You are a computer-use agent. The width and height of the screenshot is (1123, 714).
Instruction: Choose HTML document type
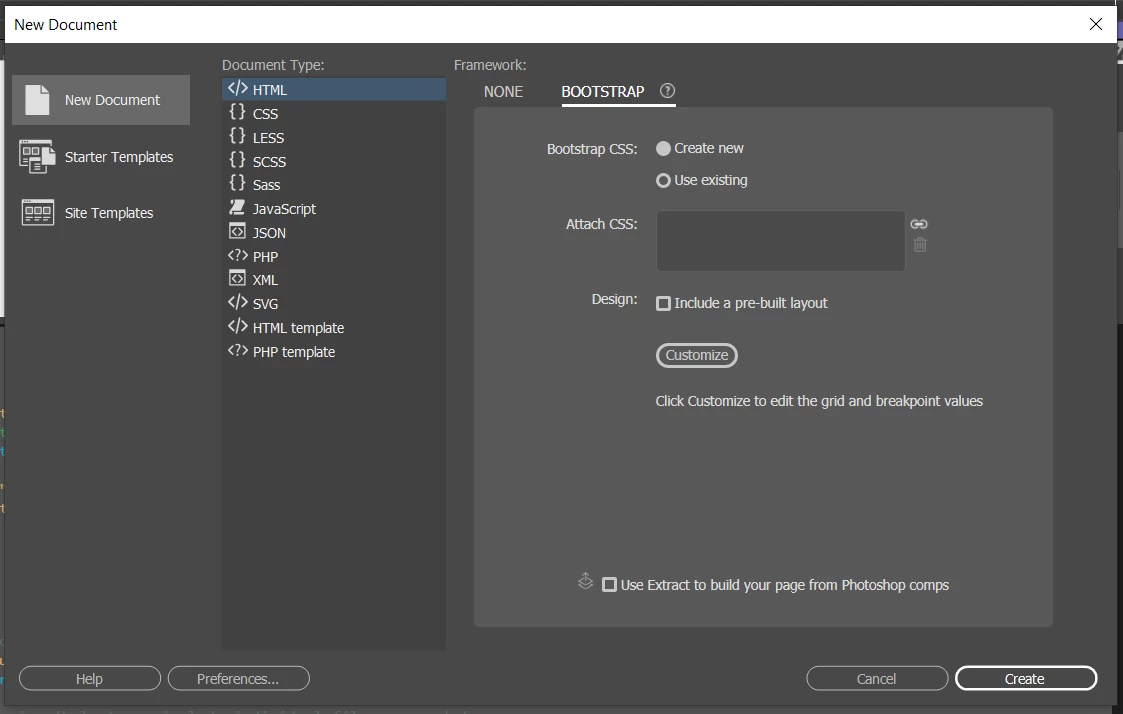[x=334, y=90]
